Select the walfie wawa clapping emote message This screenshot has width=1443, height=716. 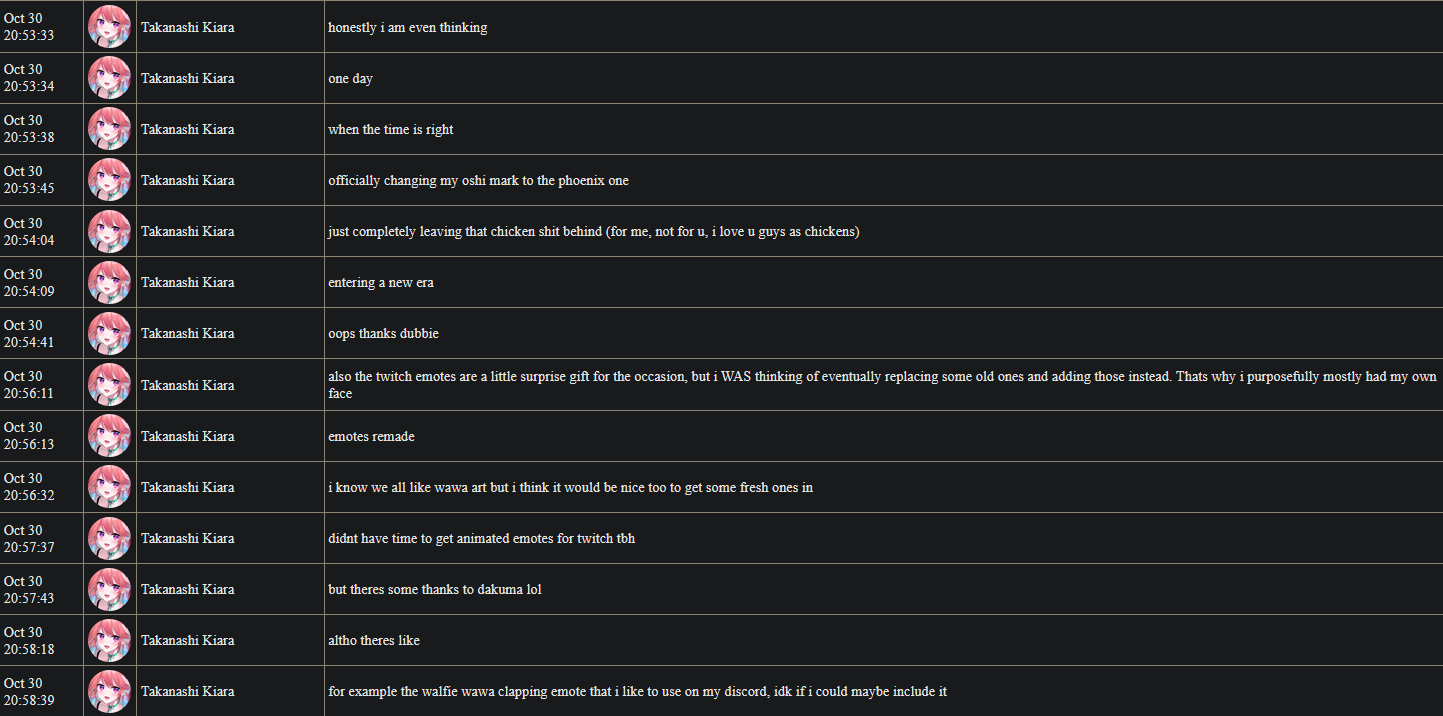pyautogui.click(x=637, y=691)
